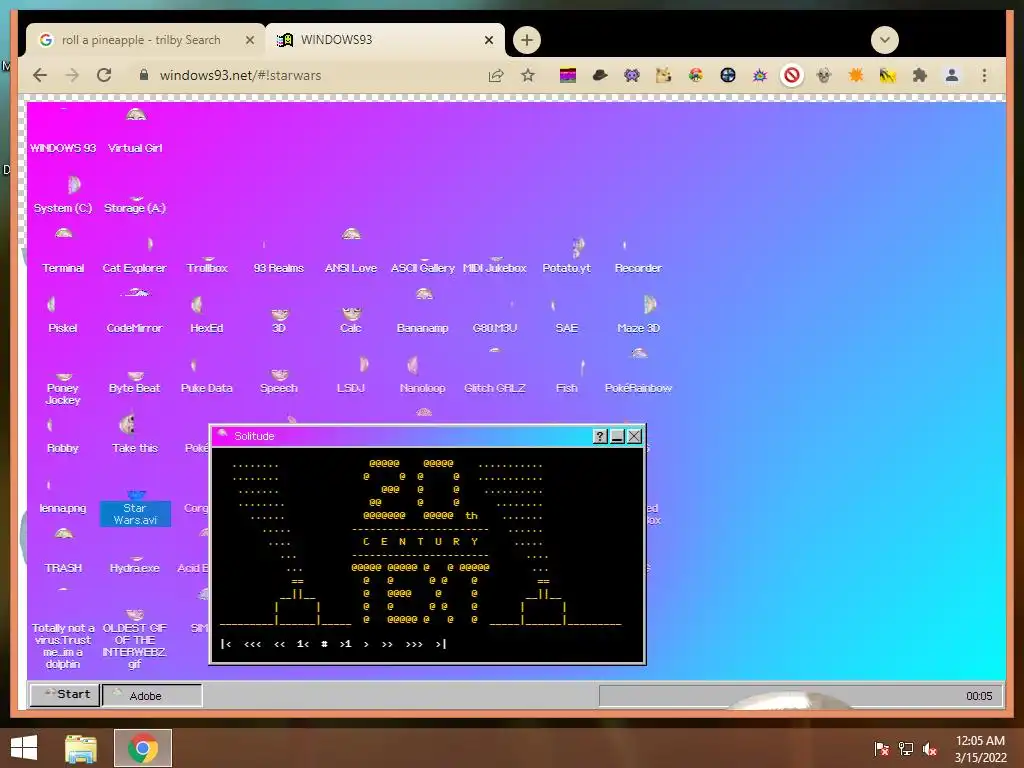Expand the tab search dropdown arrow
The height and width of the screenshot is (768, 1024).
coord(884,40)
